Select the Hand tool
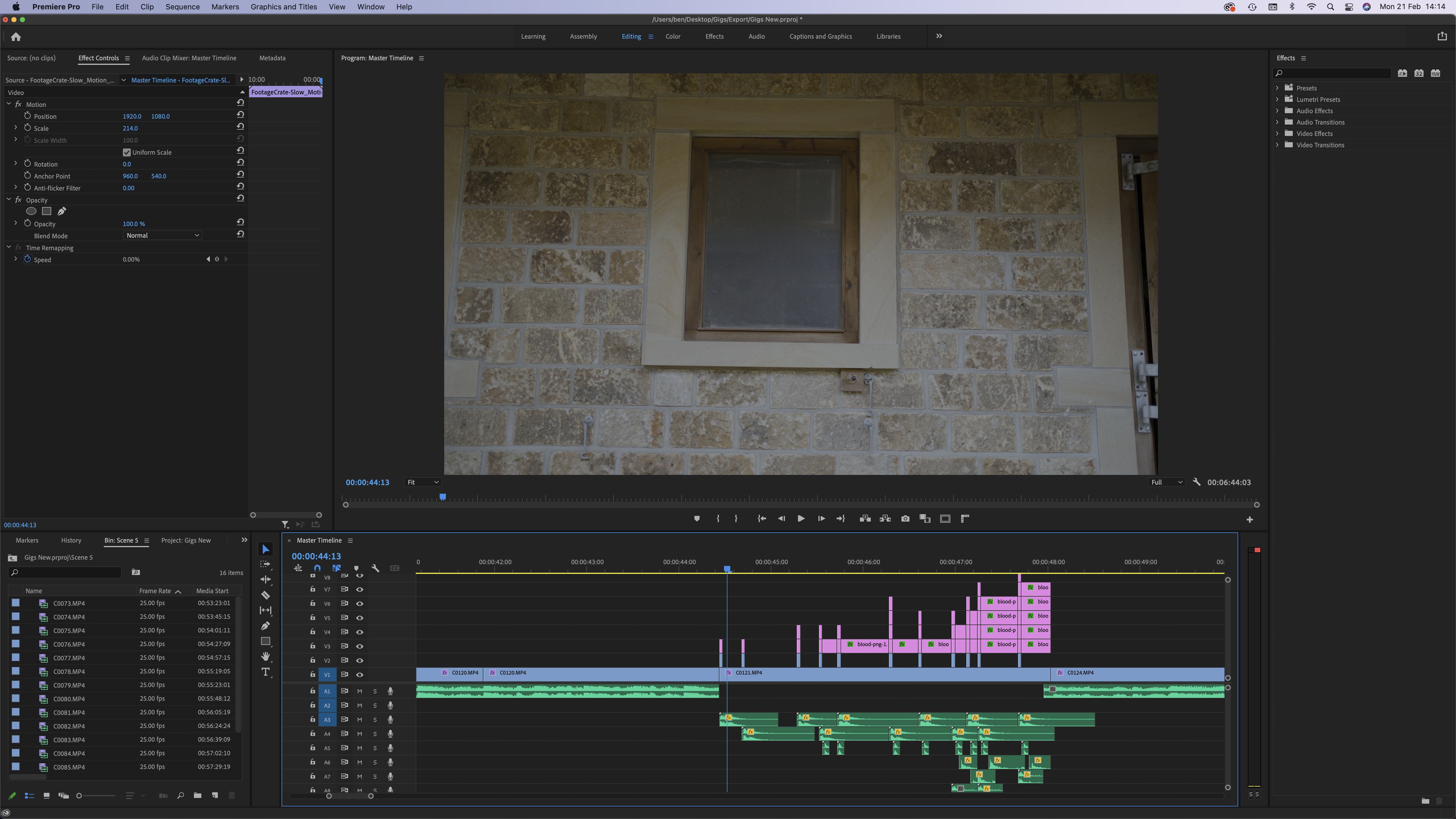 point(265,656)
